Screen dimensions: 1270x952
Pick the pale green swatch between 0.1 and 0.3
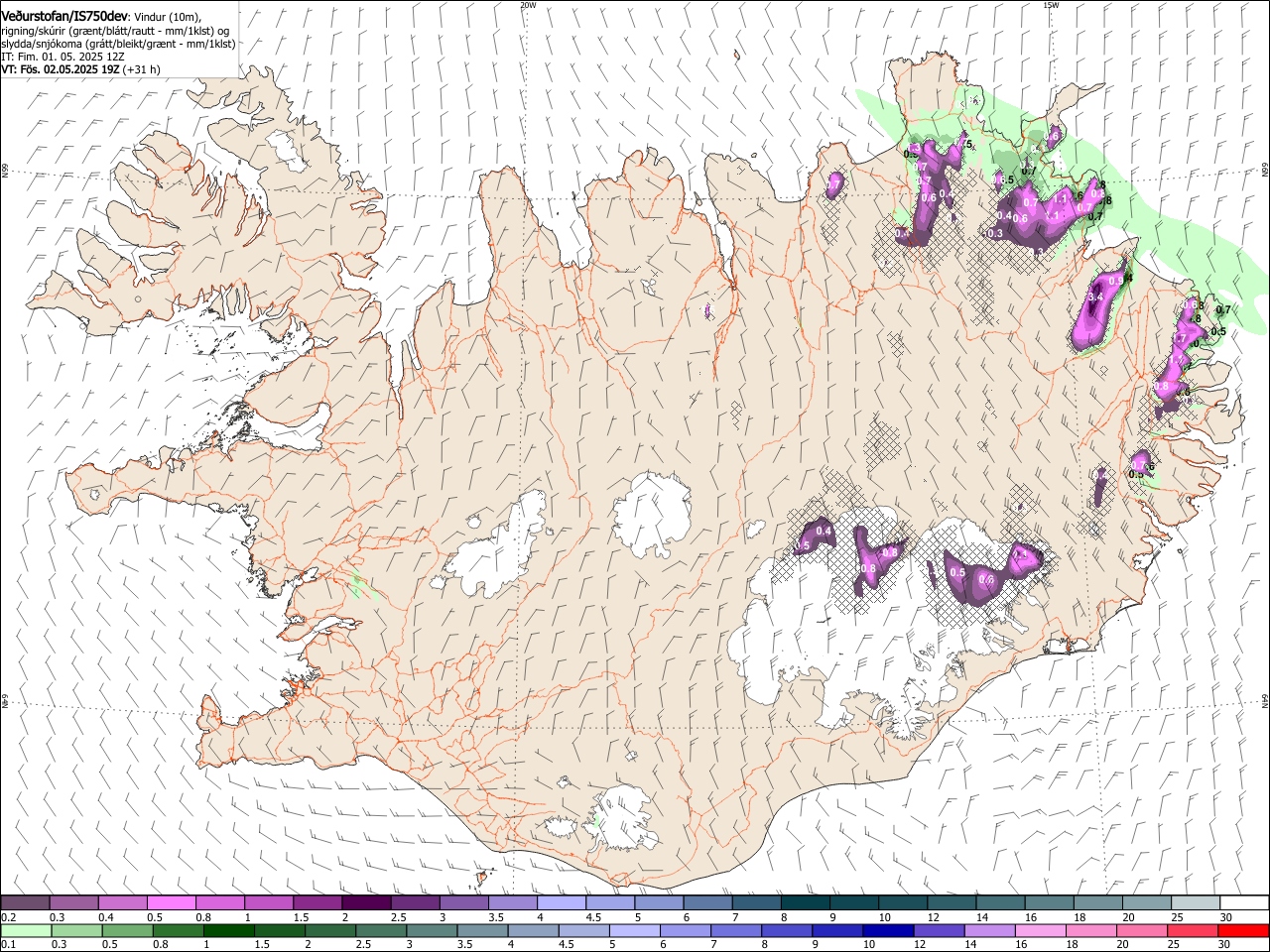[26, 931]
